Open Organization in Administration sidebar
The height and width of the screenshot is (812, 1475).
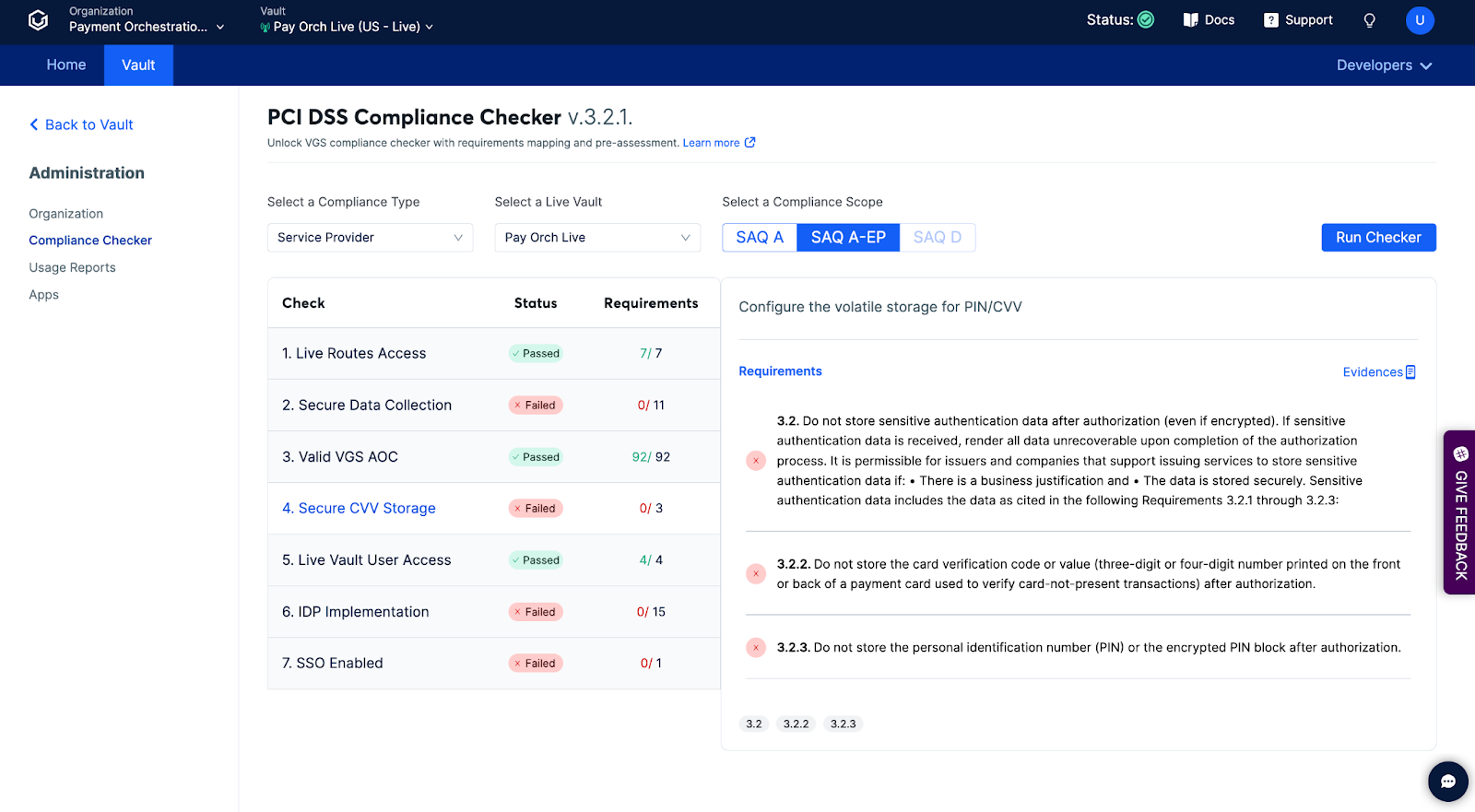[x=66, y=214]
